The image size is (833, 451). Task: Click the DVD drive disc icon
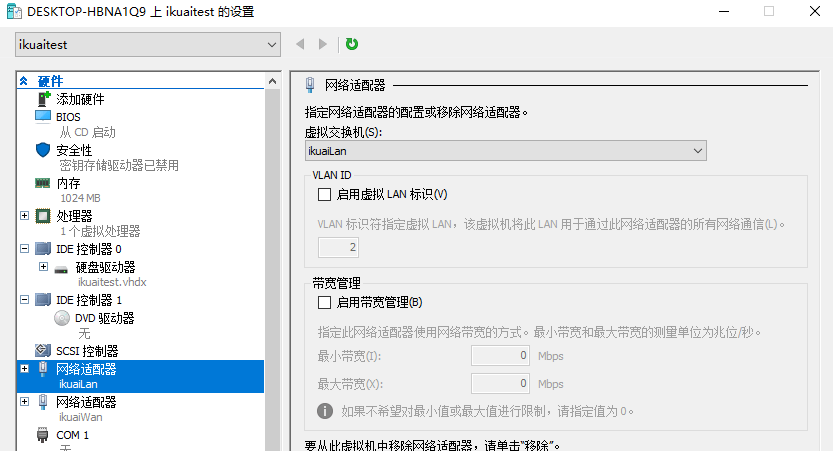(x=62, y=318)
